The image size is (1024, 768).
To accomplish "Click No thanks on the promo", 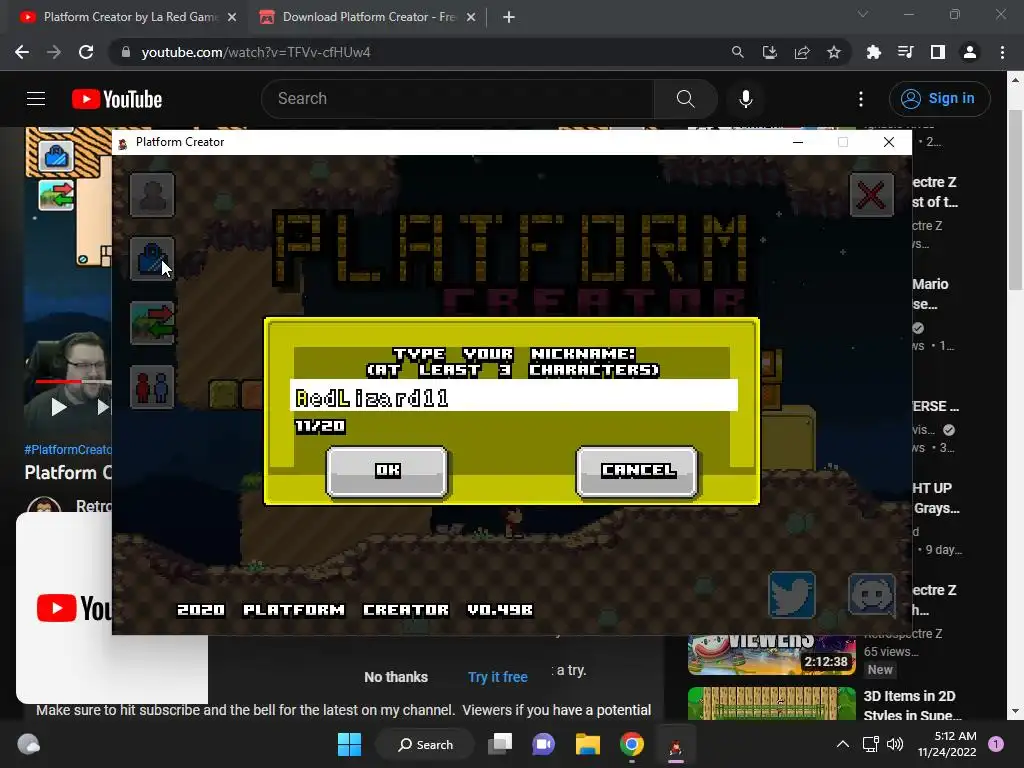I will point(396,677).
